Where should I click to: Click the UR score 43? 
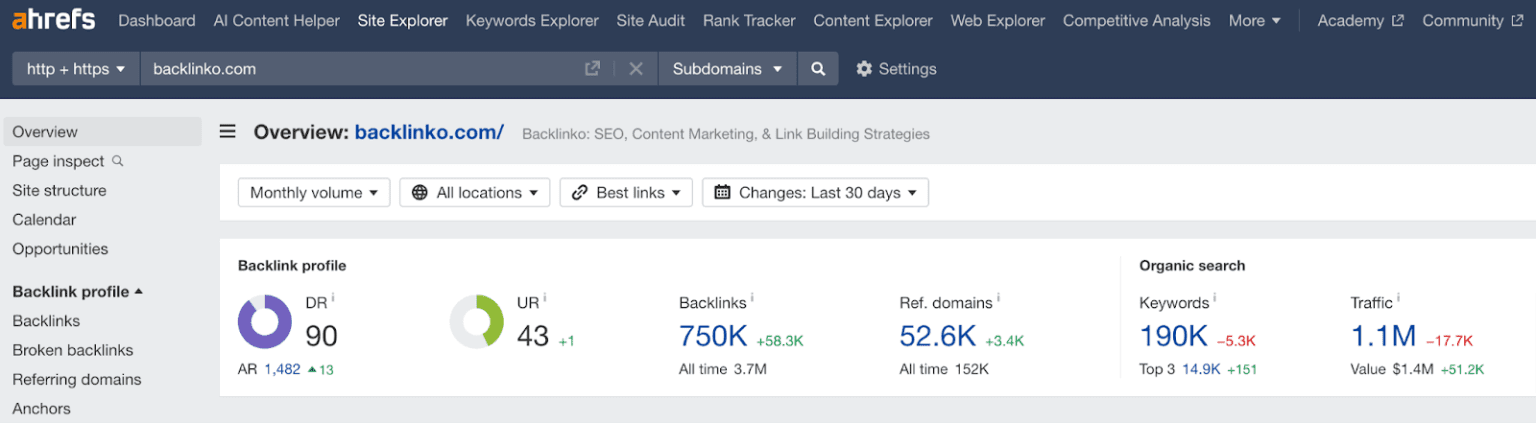tap(533, 336)
